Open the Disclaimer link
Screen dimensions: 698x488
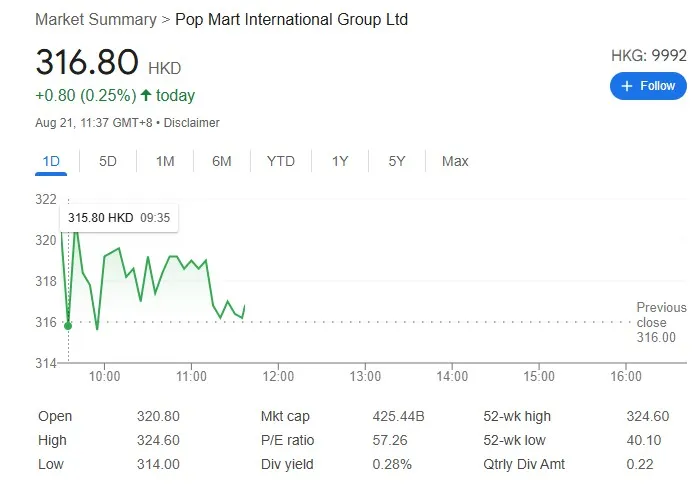(x=192, y=123)
